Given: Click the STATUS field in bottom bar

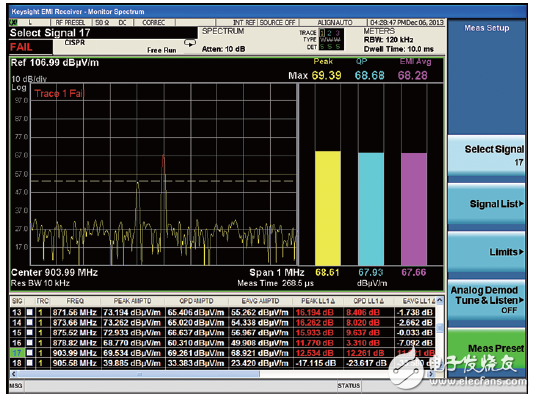Looking at the screenshot, I should (349, 386).
